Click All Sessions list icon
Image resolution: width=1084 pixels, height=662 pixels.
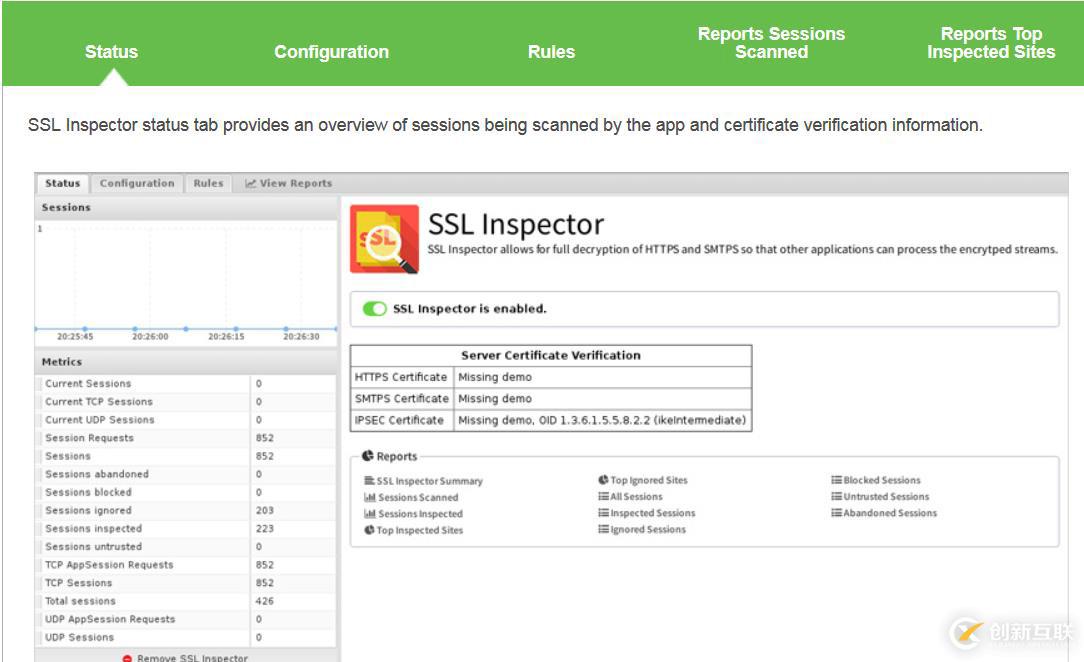(x=604, y=496)
